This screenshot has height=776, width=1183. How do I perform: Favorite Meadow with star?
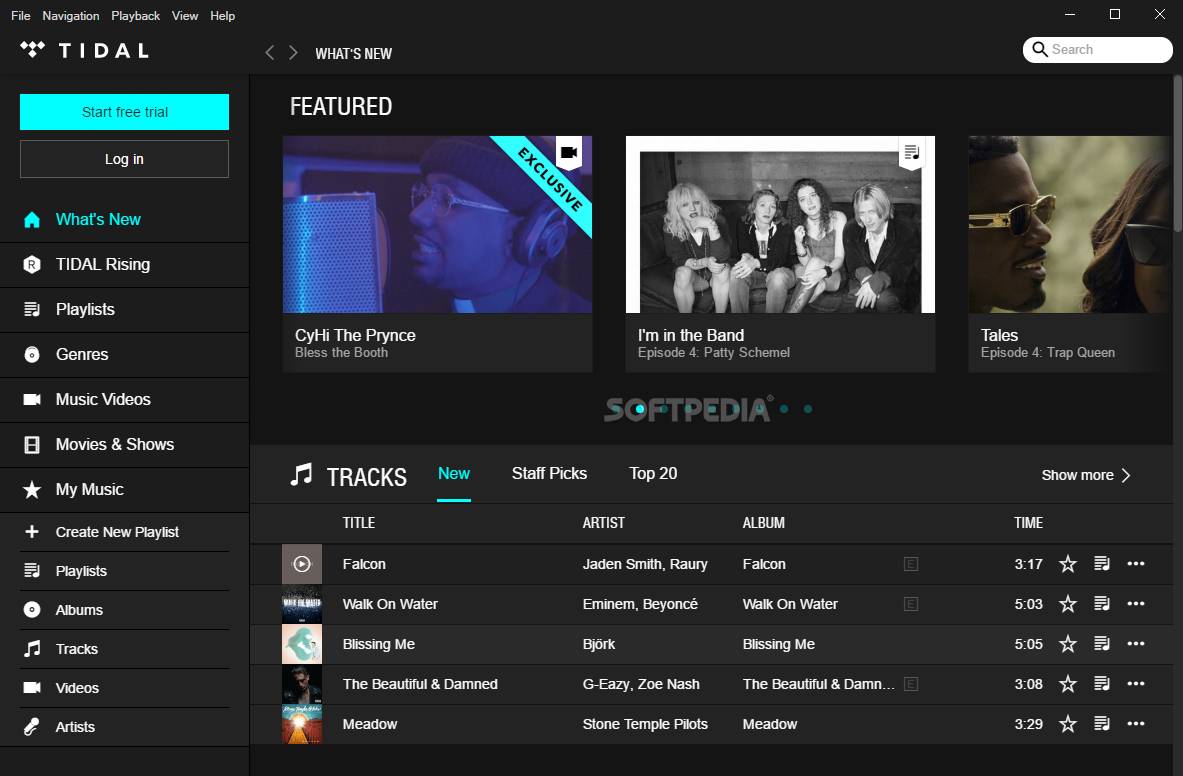pos(1068,724)
